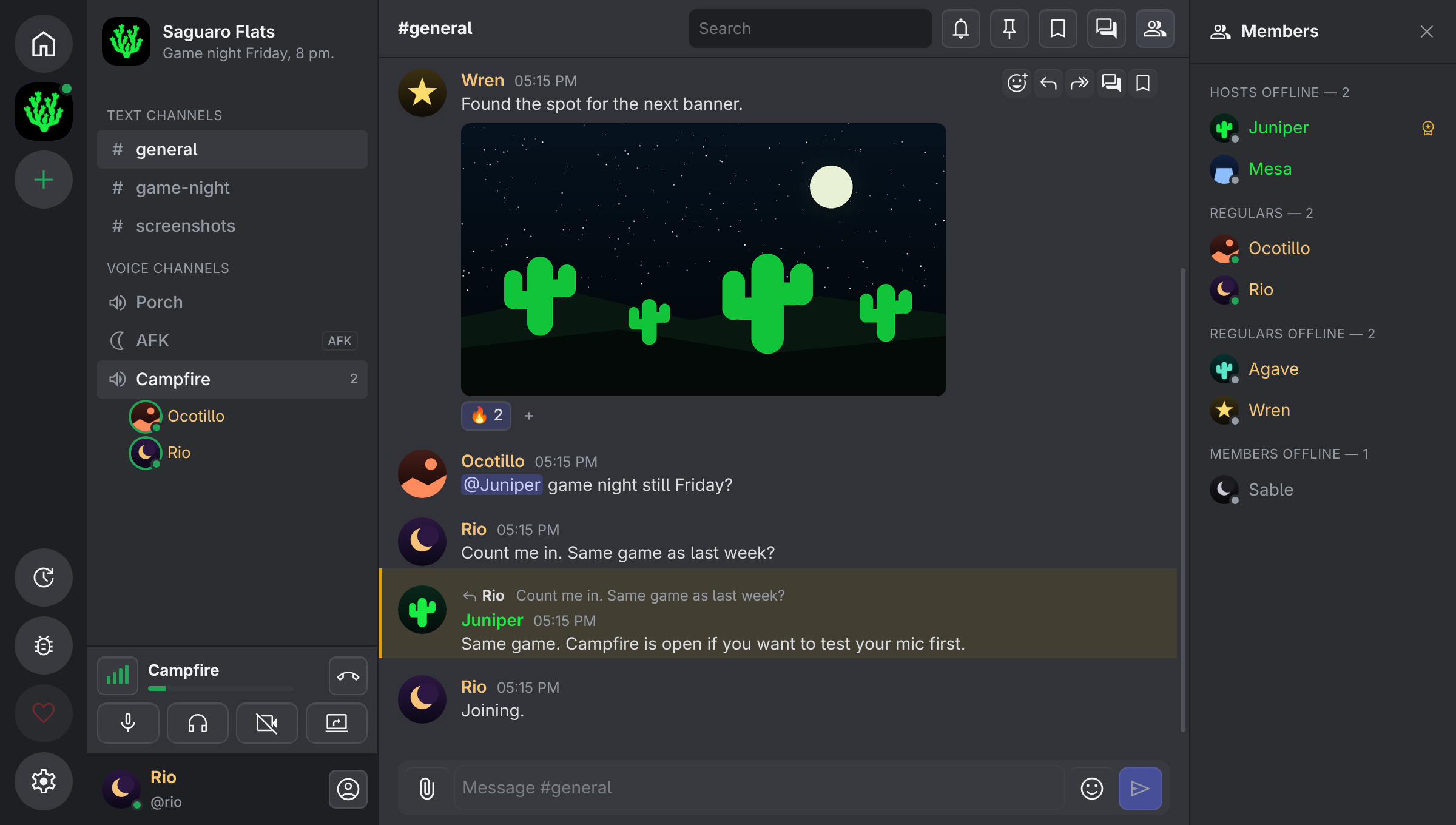Select the Campfire voice channel row
This screenshot has height=825, width=1456.
(232, 379)
